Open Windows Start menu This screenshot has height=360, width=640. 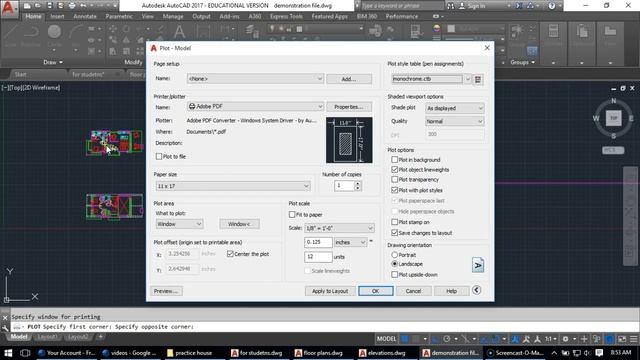[x=8, y=353]
